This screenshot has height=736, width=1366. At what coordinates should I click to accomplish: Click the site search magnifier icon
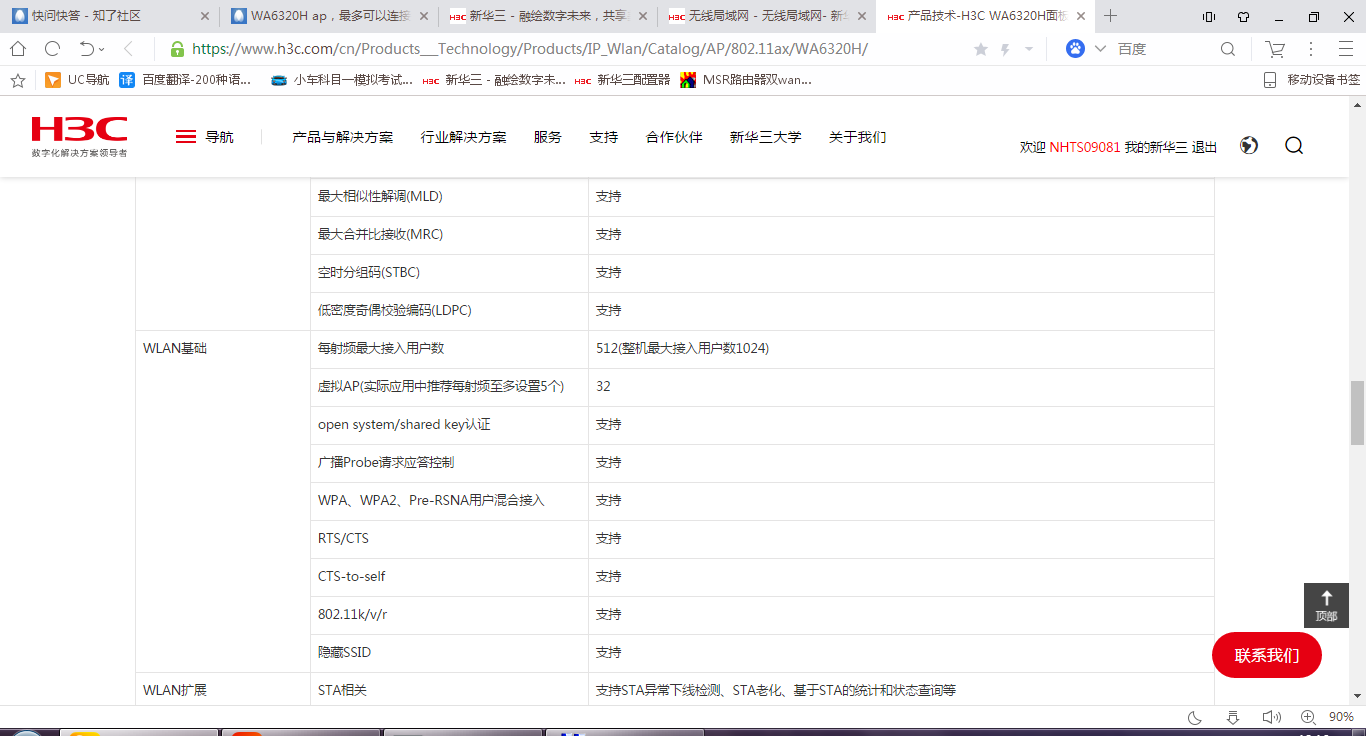(x=1293, y=146)
